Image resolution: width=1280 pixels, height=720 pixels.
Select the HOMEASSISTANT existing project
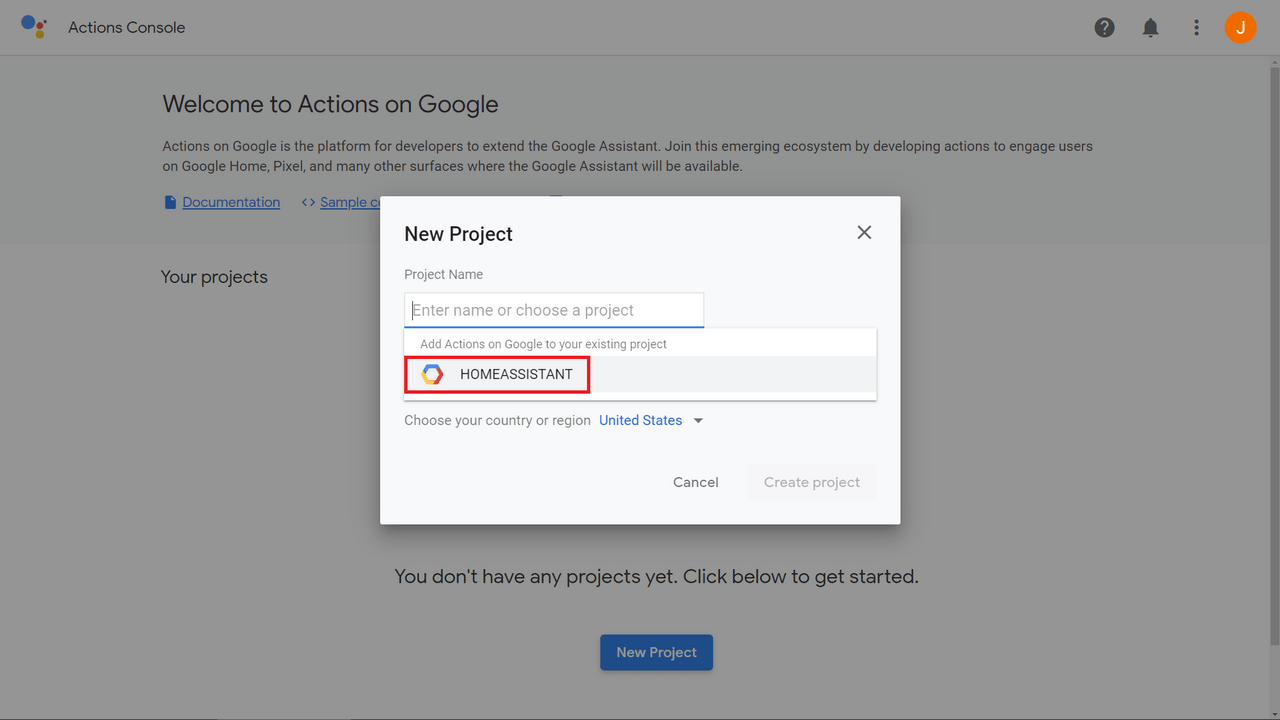[x=640, y=374]
